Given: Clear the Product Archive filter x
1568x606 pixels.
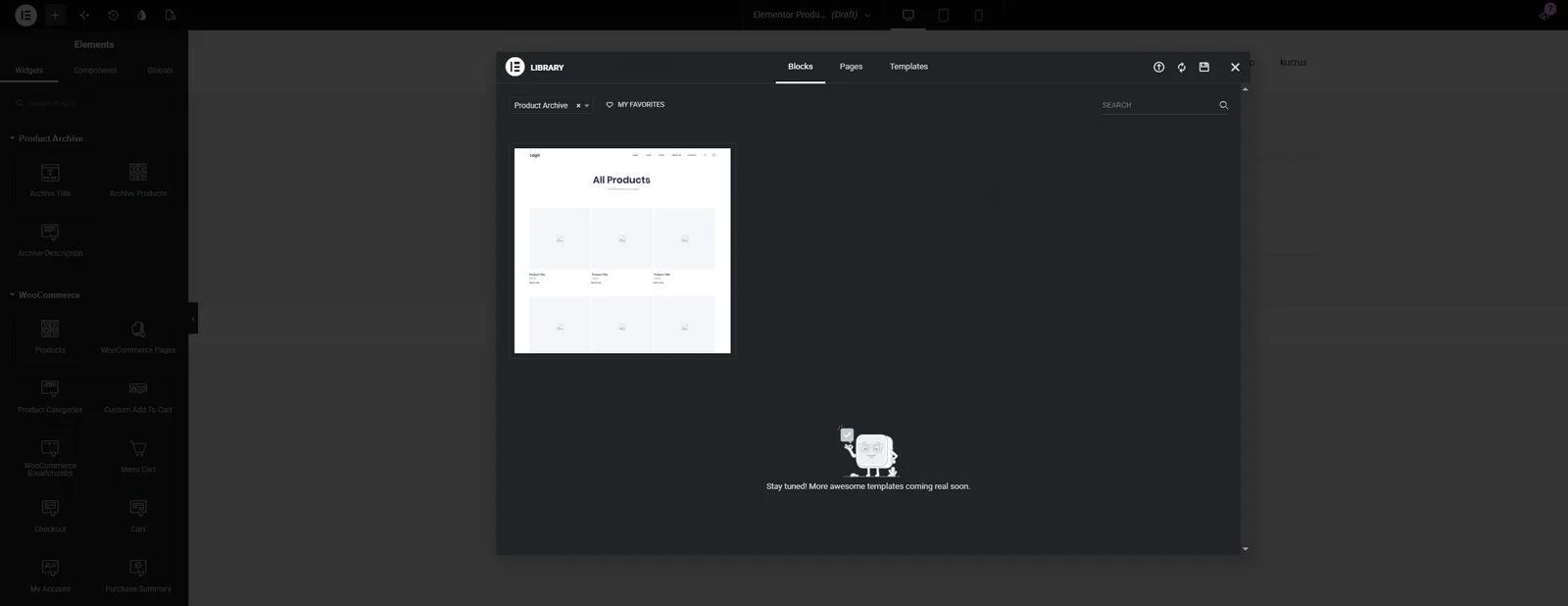Looking at the screenshot, I should pyautogui.click(x=578, y=106).
